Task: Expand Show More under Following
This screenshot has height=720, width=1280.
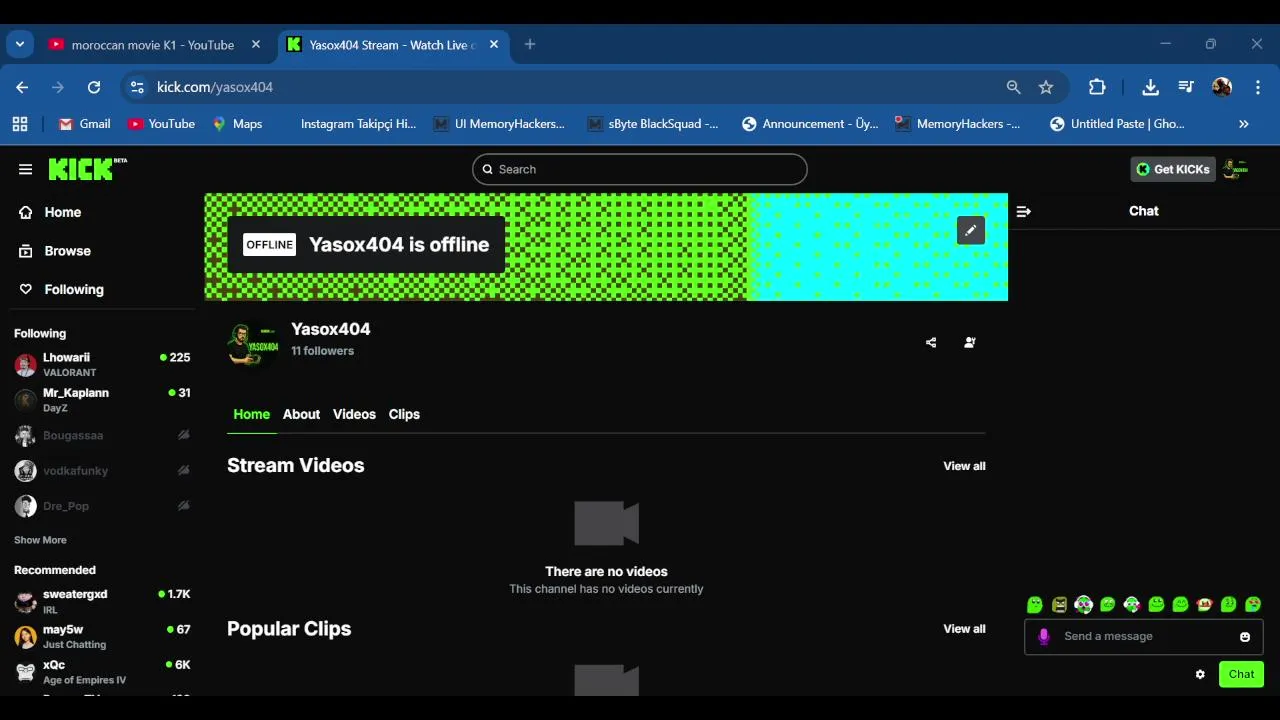Action: coord(40,540)
